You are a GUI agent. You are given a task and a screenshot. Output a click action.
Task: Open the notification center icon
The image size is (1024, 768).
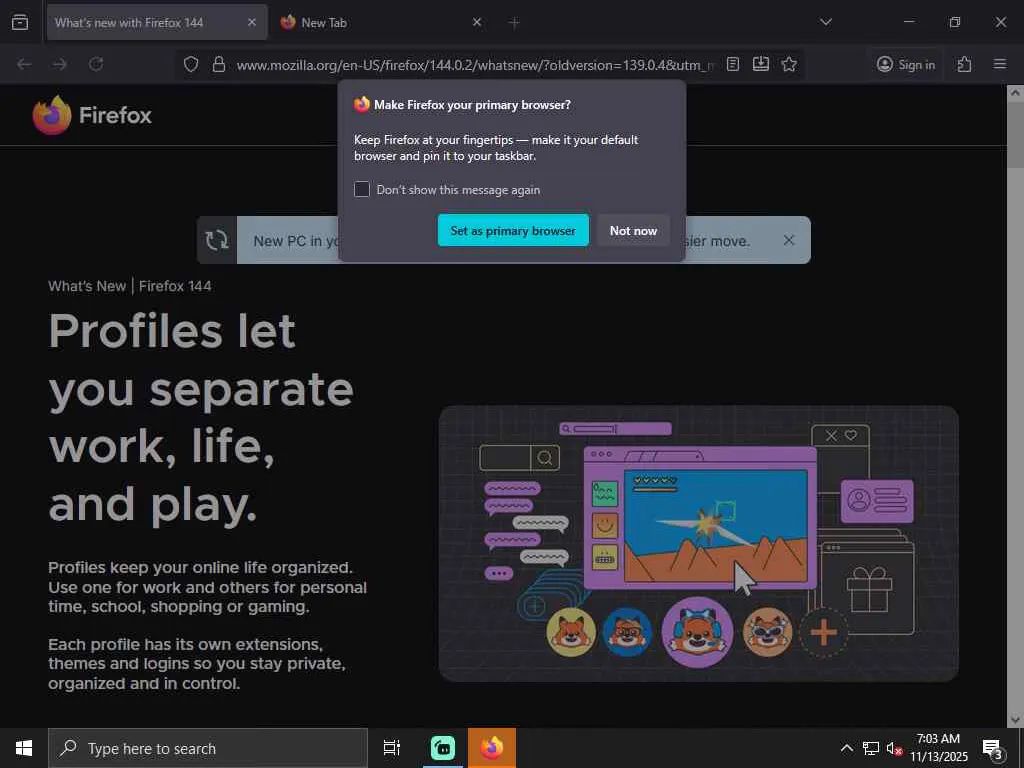(992, 748)
